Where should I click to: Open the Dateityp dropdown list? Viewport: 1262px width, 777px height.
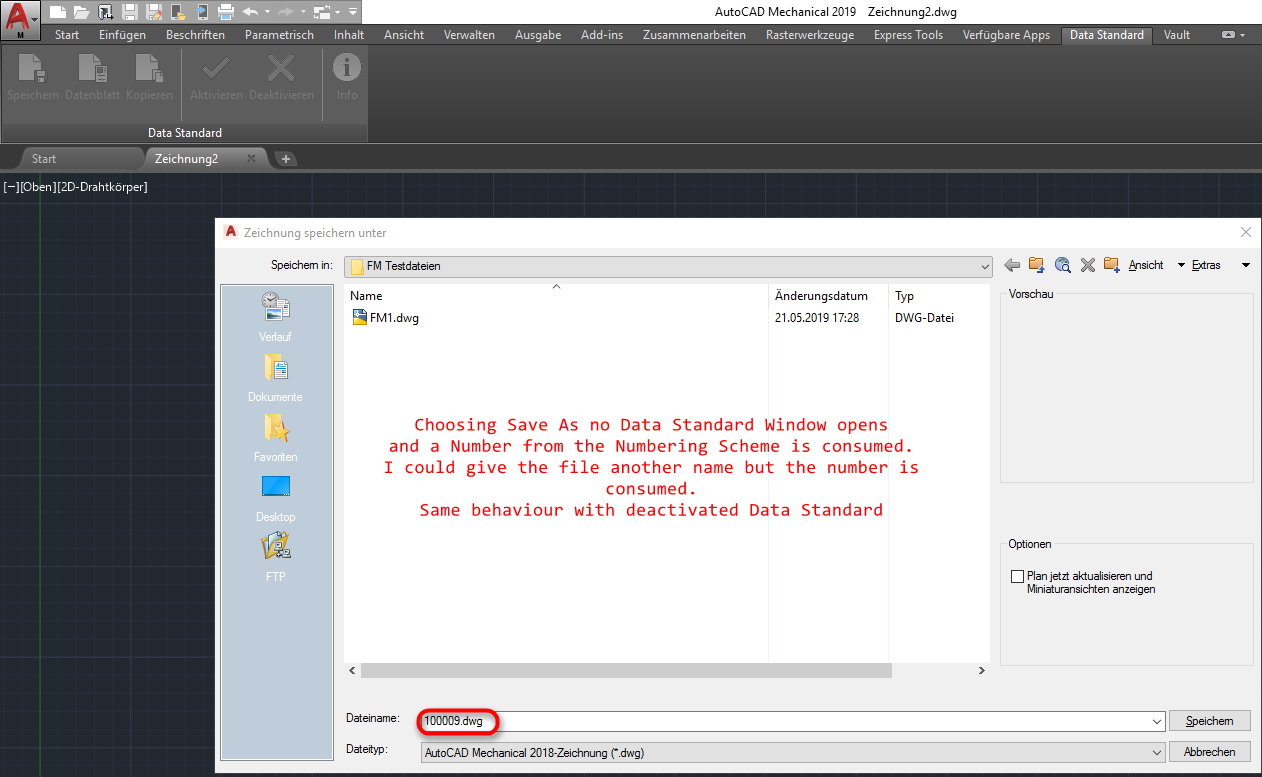[x=1158, y=751]
